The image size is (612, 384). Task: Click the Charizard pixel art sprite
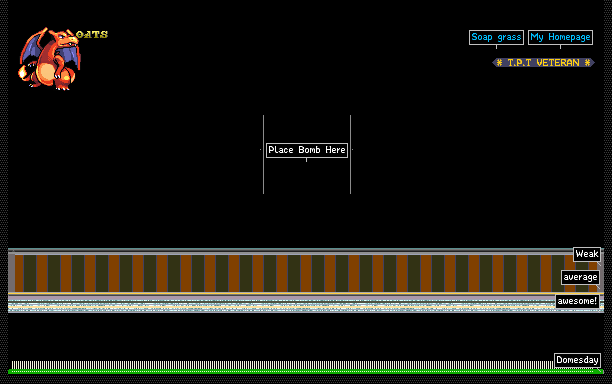49,59
